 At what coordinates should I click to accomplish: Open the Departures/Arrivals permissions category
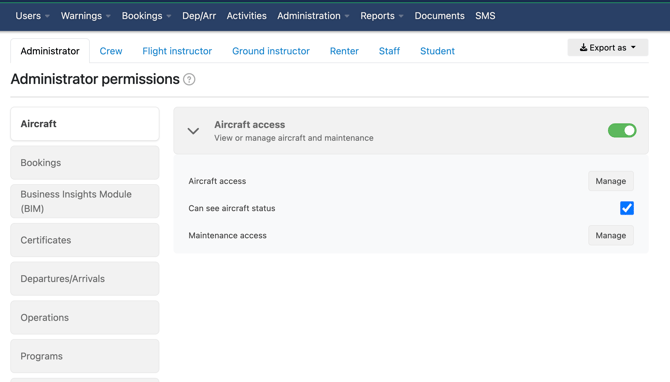click(85, 279)
